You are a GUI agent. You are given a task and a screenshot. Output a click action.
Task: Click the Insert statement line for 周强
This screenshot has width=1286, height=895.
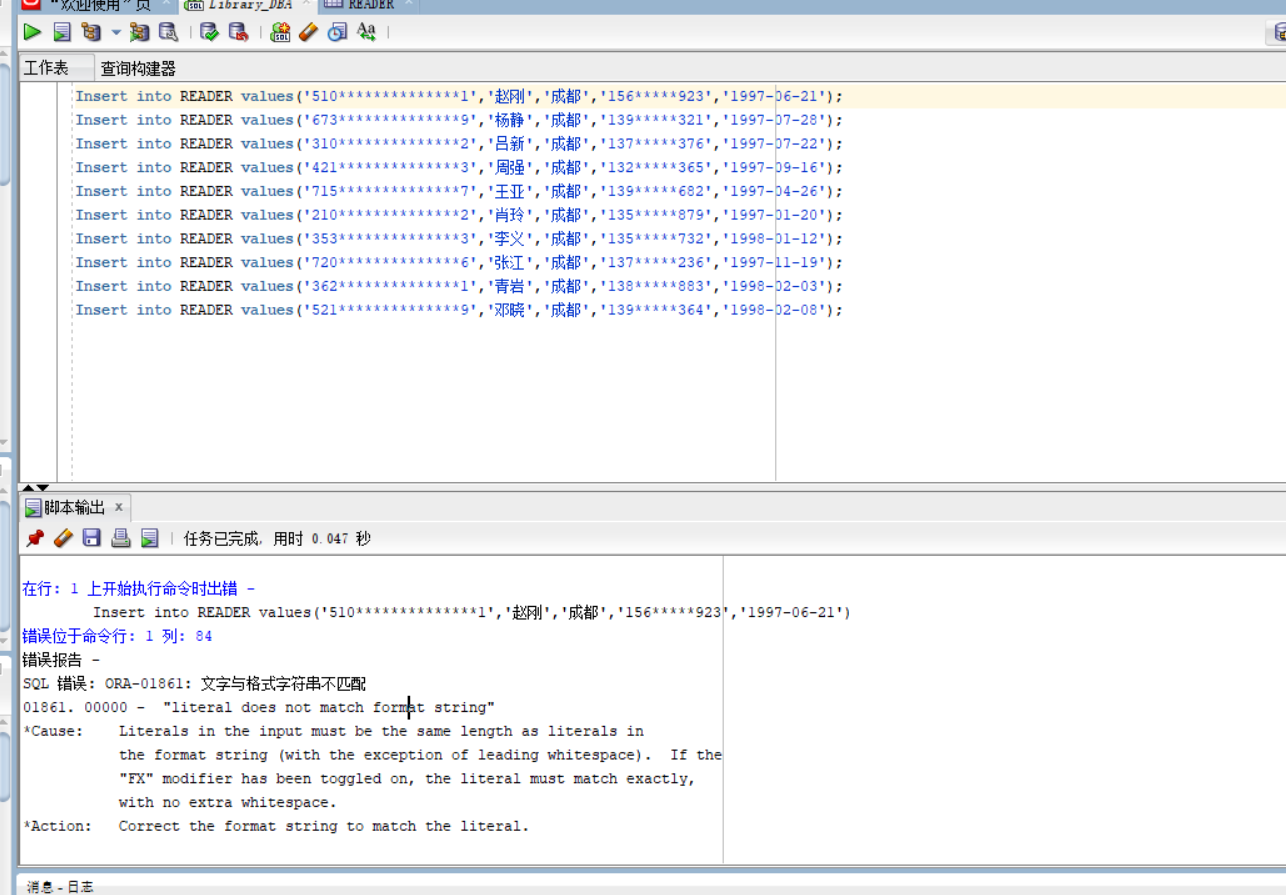pos(459,168)
